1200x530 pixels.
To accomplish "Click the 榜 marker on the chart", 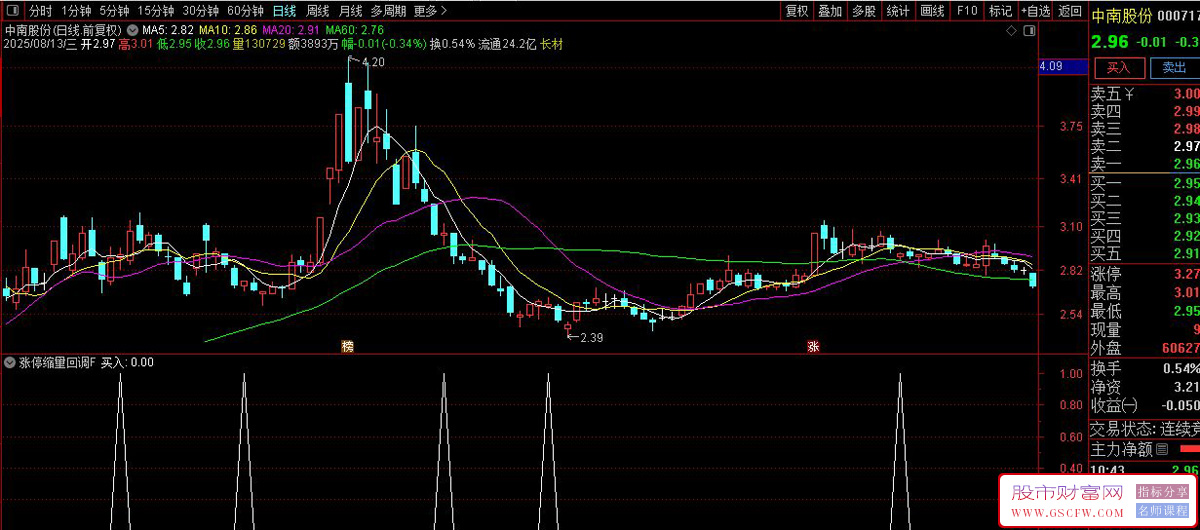I will 347,346.
